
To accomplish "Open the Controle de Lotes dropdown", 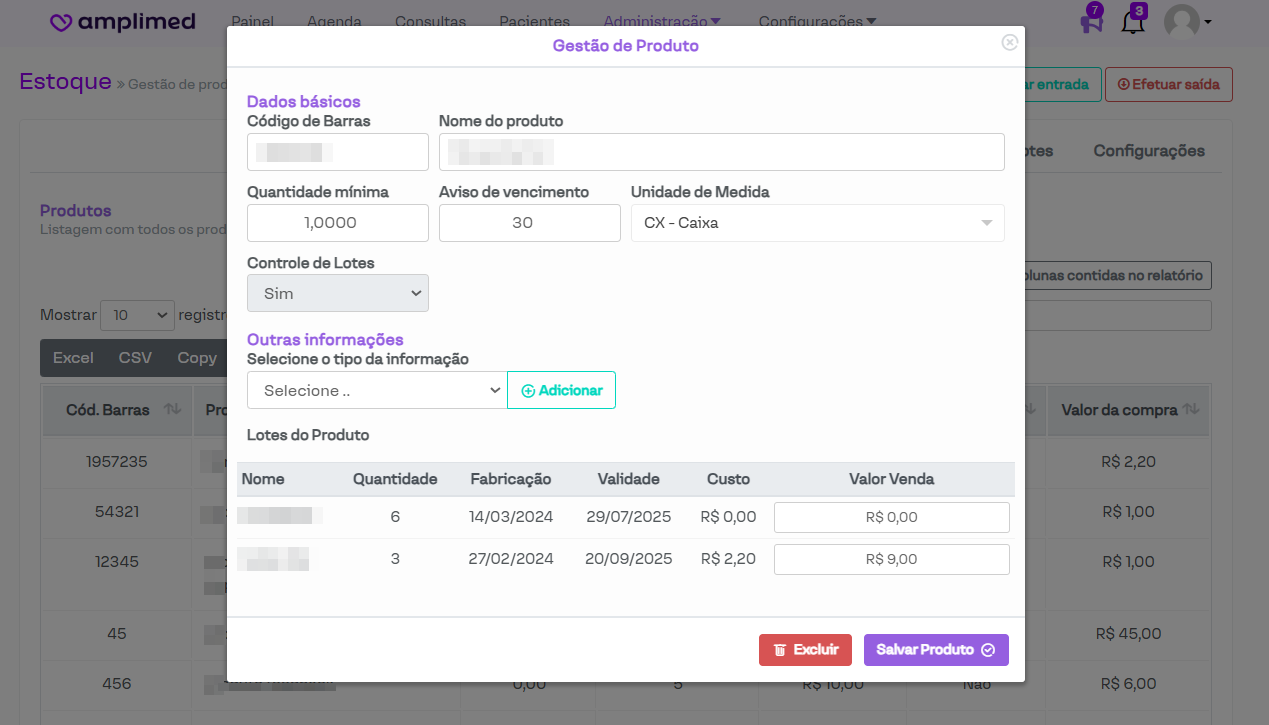I will (337, 295).
